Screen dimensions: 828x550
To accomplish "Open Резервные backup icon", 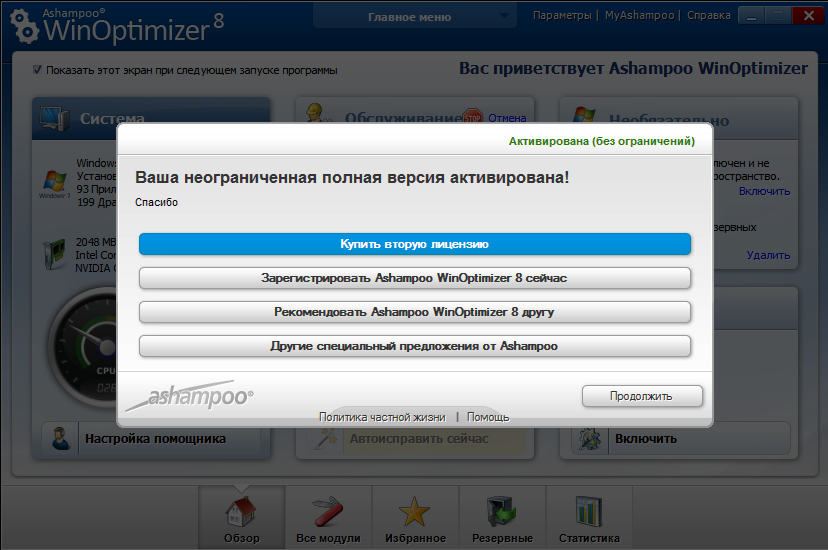I will pos(501,513).
